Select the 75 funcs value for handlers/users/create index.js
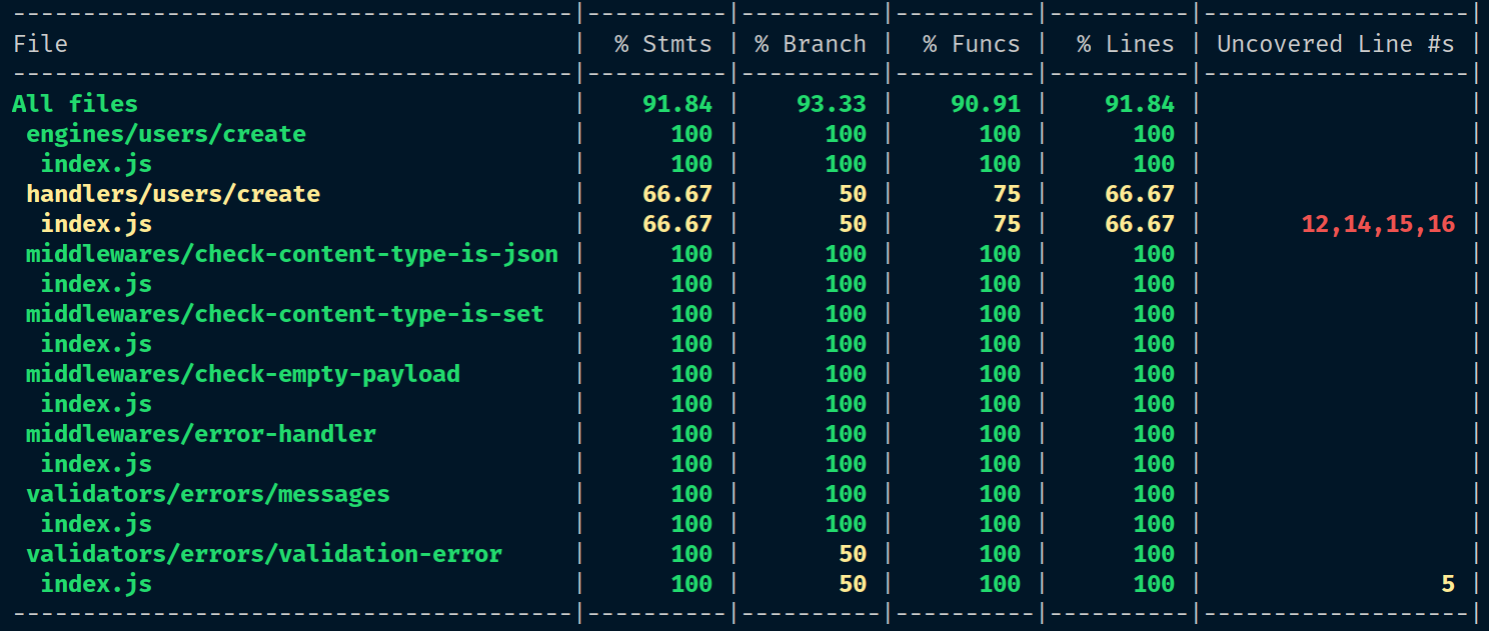1489x631 pixels. pyautogui.click(x=1006, y=224)
